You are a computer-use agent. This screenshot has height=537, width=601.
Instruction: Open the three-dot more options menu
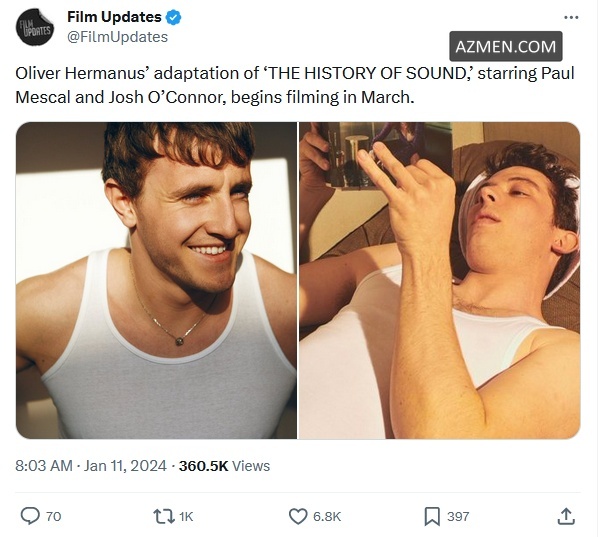(x=571, y=18)
